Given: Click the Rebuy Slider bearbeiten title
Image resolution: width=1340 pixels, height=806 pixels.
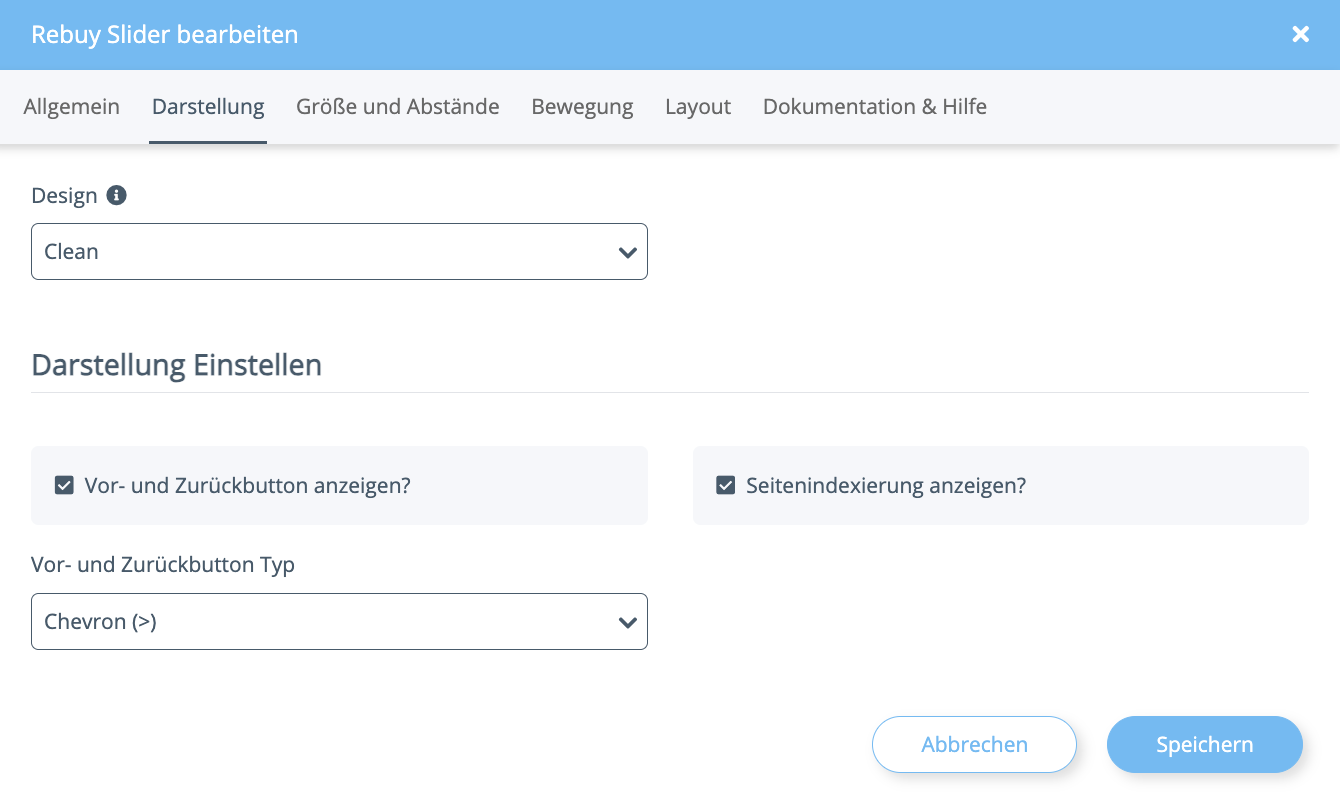Looking at the screenshot, I should [165, 35].
